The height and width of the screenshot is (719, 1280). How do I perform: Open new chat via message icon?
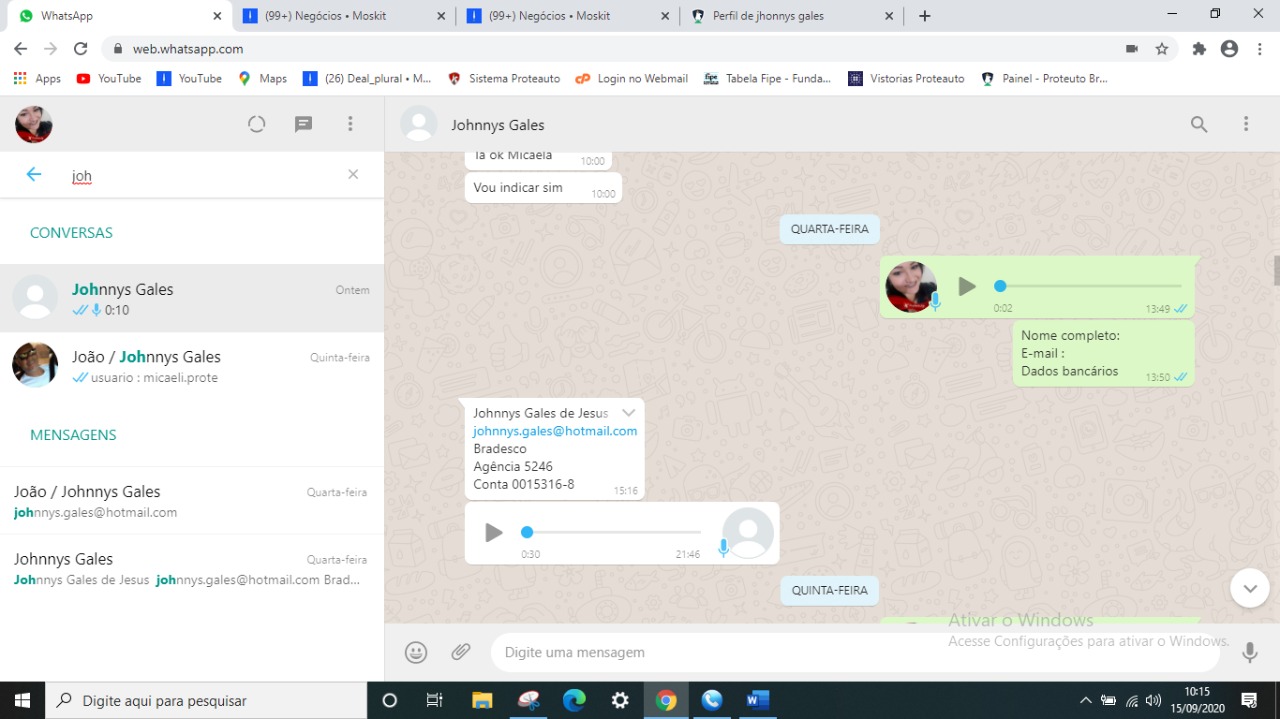coord(304,124)
